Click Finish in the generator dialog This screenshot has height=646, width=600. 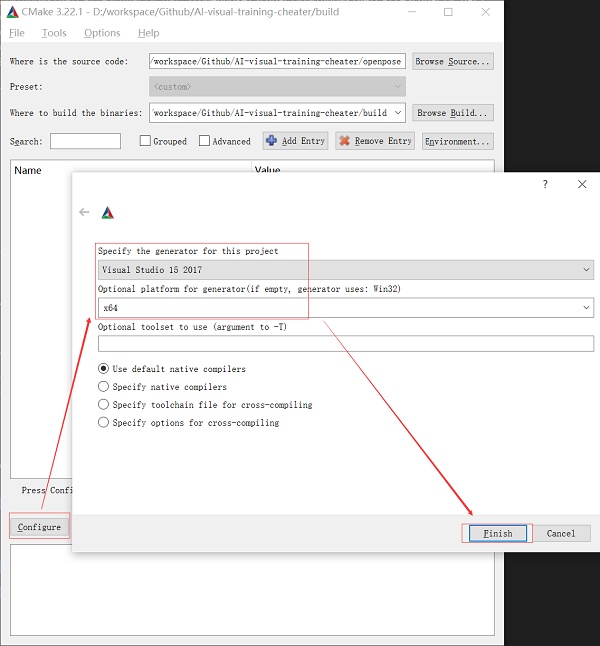coord(498,534)
